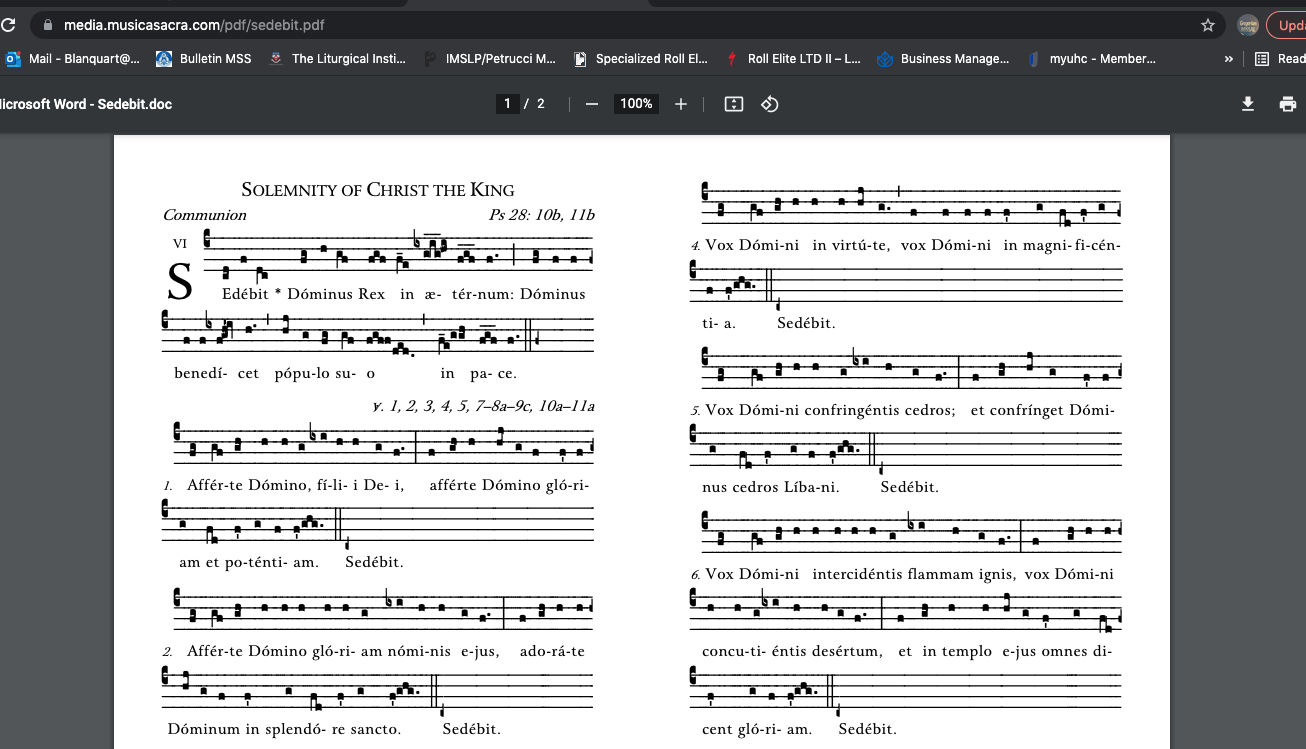
Task: Click the PDF page number field
Action: 508,104
